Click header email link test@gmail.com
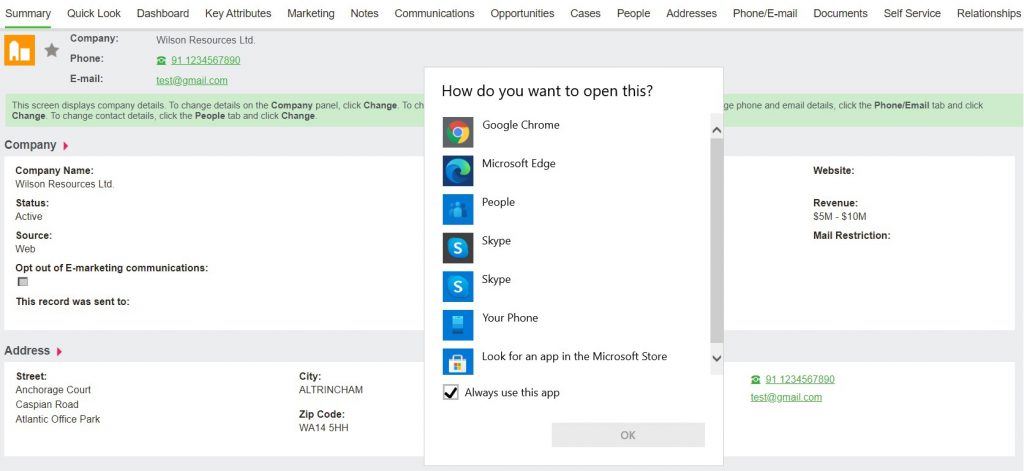This screenshot has width=1024, height=471. tap(192, 80)
